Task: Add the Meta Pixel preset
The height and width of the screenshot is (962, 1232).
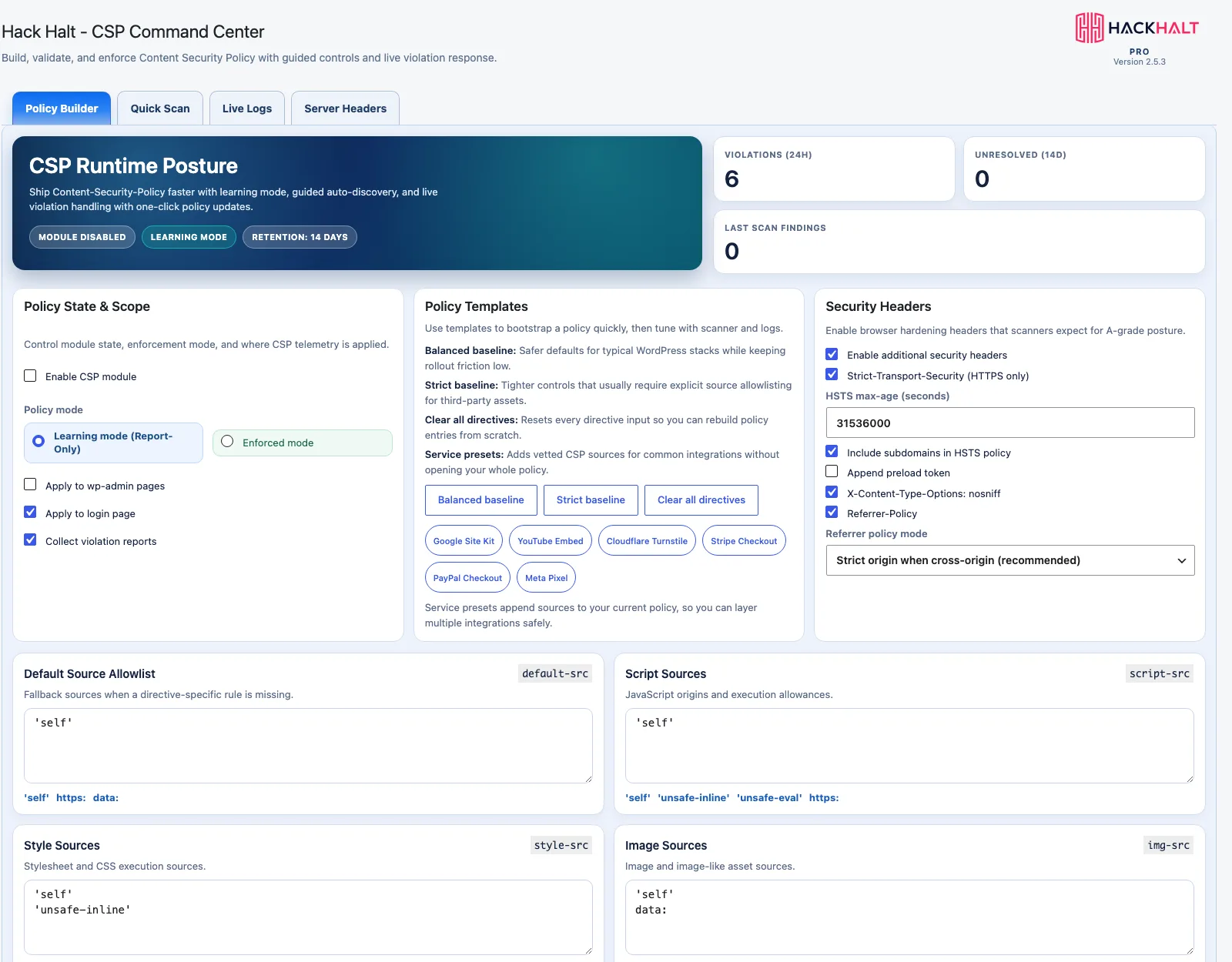Action: click(x=547, y=578)
